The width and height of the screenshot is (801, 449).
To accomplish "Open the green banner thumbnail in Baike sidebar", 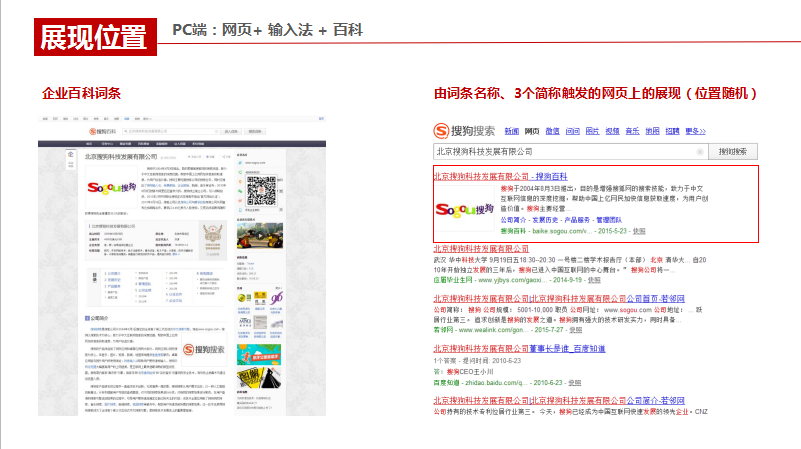I will coord(259,355).
